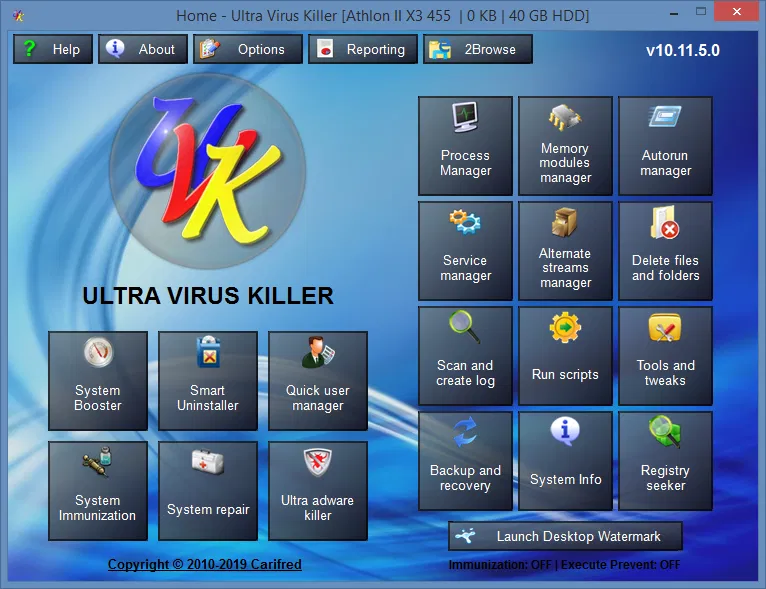Start Scan and create log

(465, 356)
